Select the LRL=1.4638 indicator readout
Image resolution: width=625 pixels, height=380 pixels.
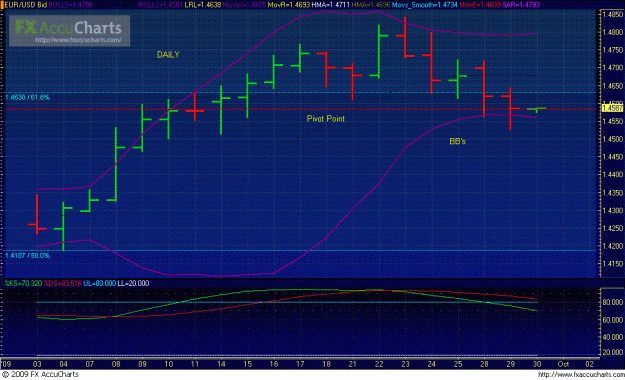click(x=202, y=5)
